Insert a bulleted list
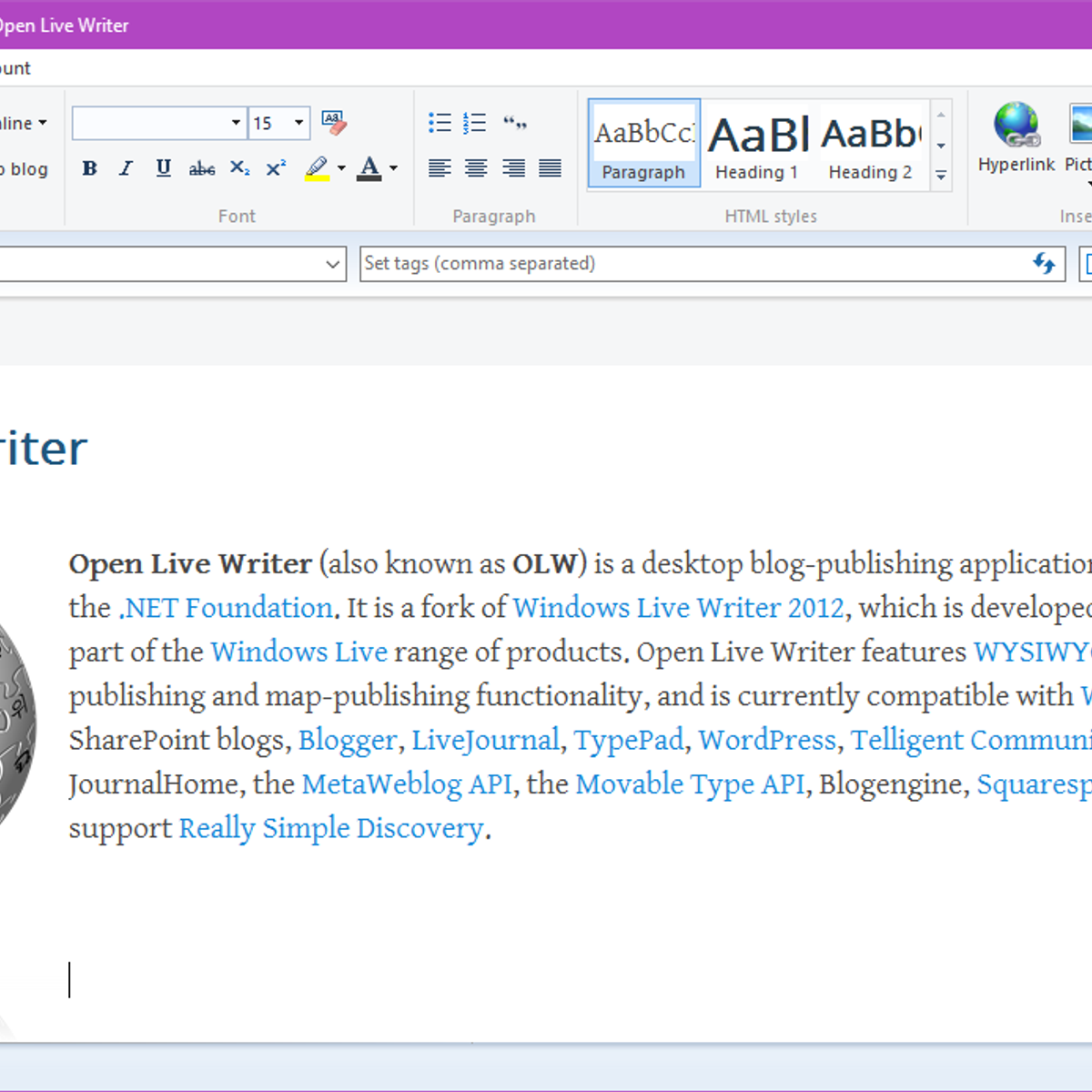Viewport: 1092px width, 1092px height. tap(440, 123)
